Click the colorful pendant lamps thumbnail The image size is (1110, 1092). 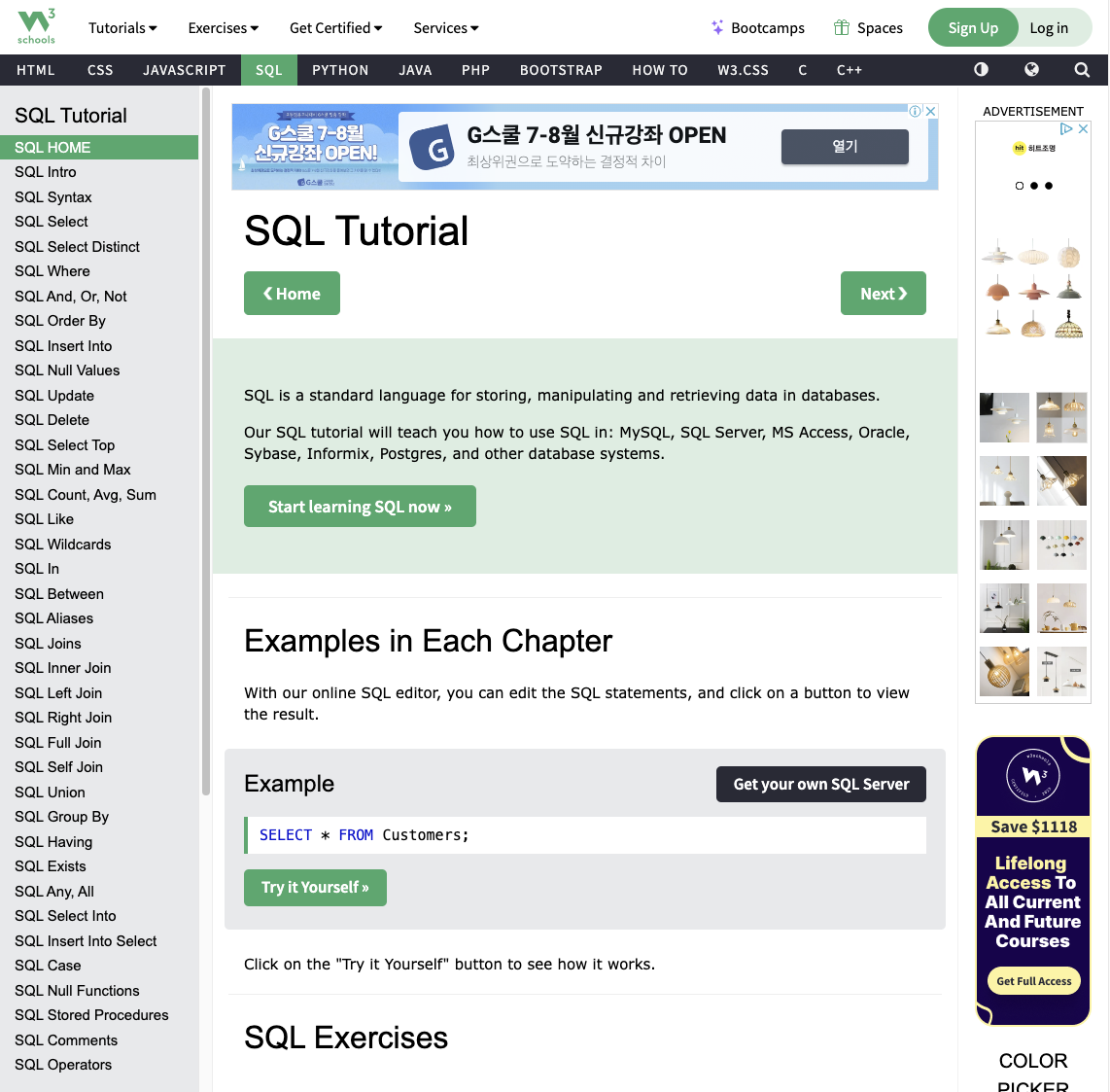pyautogui.click(x=1061, y=545)
